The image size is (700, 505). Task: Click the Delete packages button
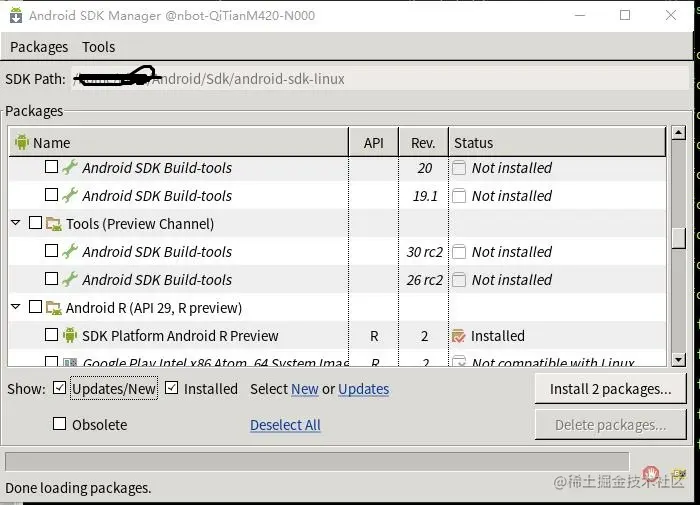click(610, 425)
